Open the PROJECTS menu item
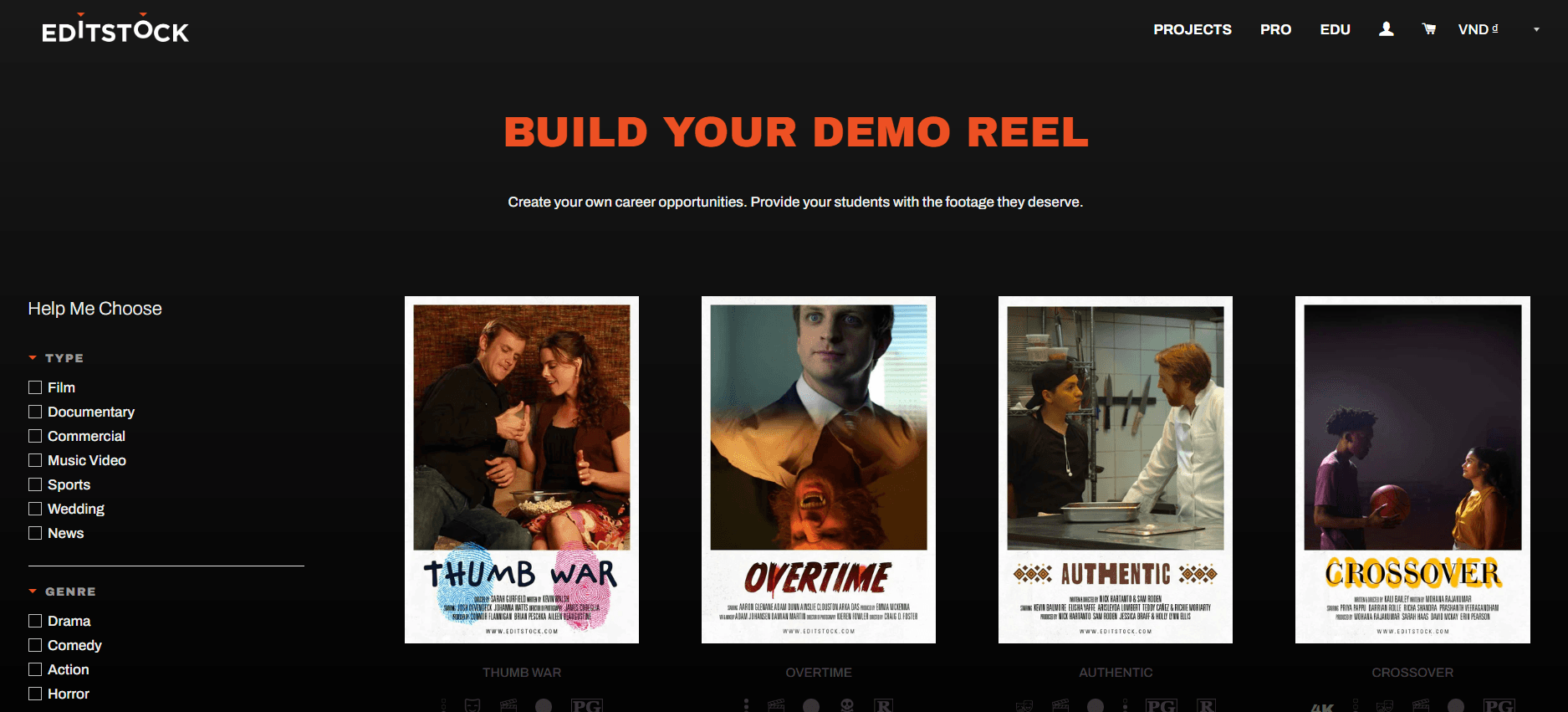Screen dimensions: 1568x712 1192,29
